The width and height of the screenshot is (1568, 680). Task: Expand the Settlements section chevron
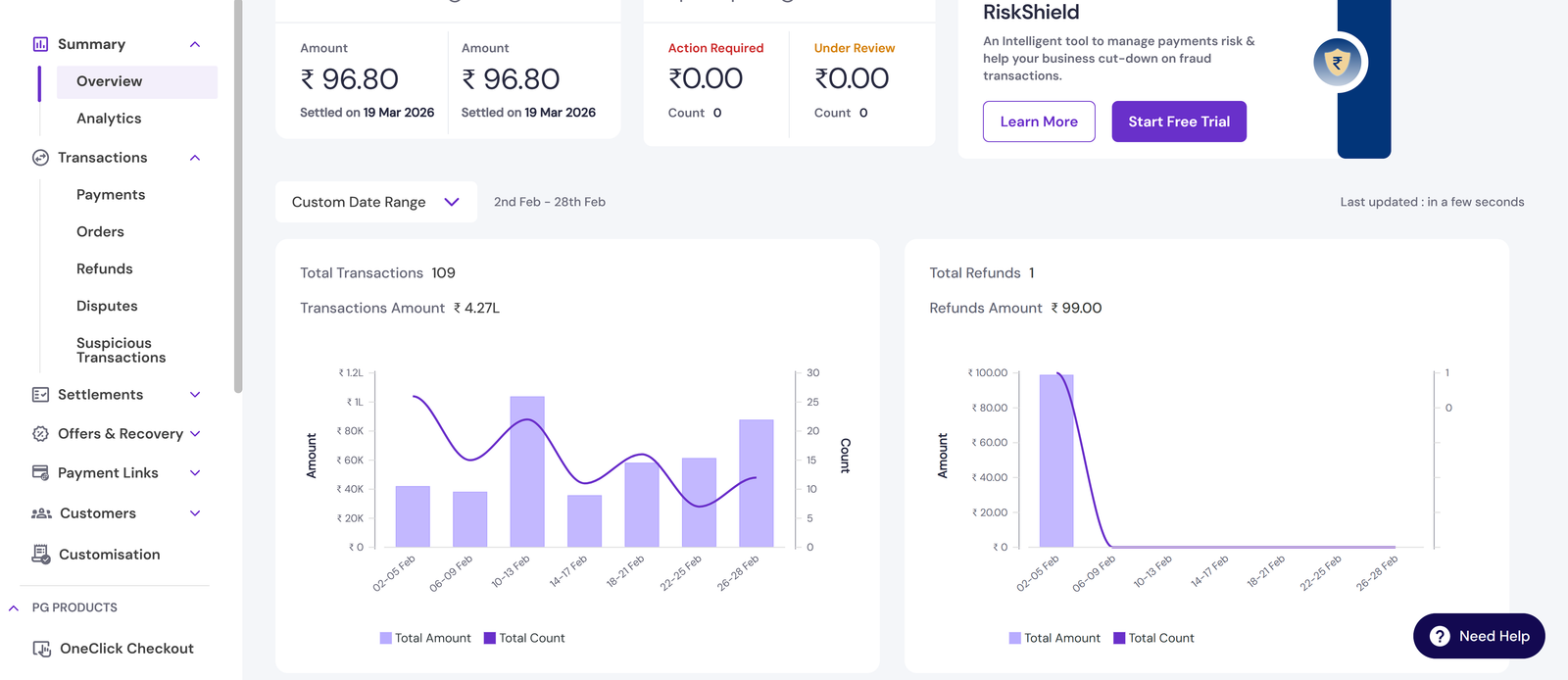(195, 395)
